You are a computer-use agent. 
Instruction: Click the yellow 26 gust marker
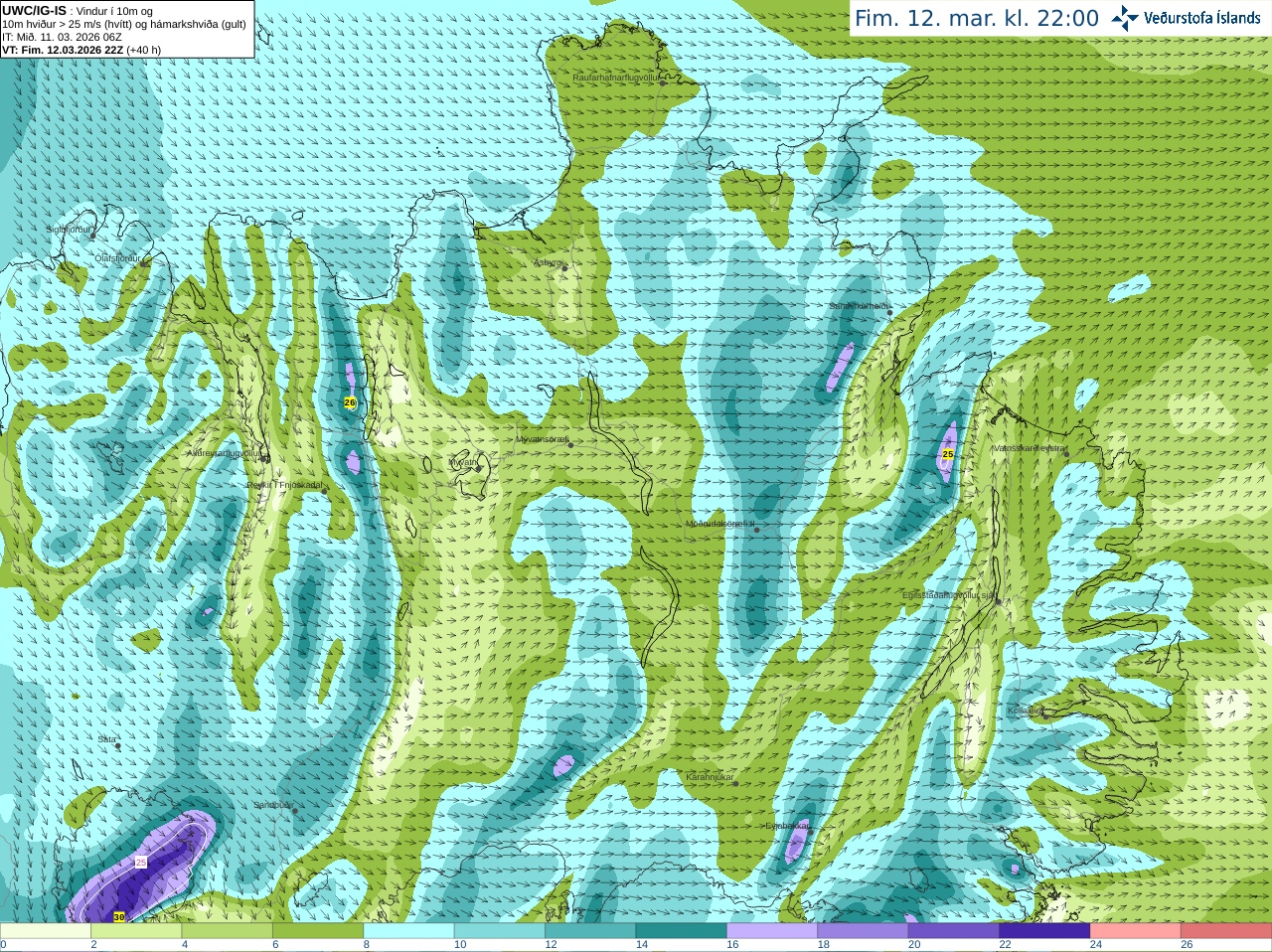click(x=350, y=402)
